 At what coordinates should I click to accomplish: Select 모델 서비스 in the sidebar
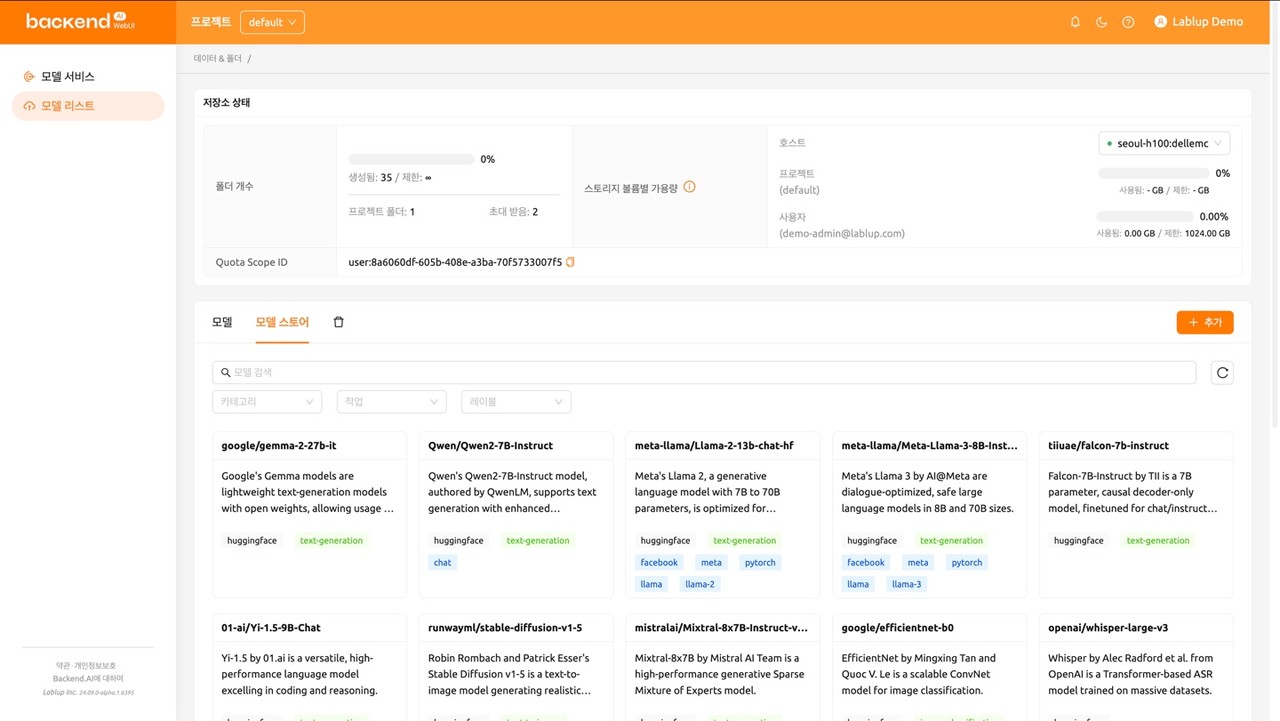coord(68,76)
